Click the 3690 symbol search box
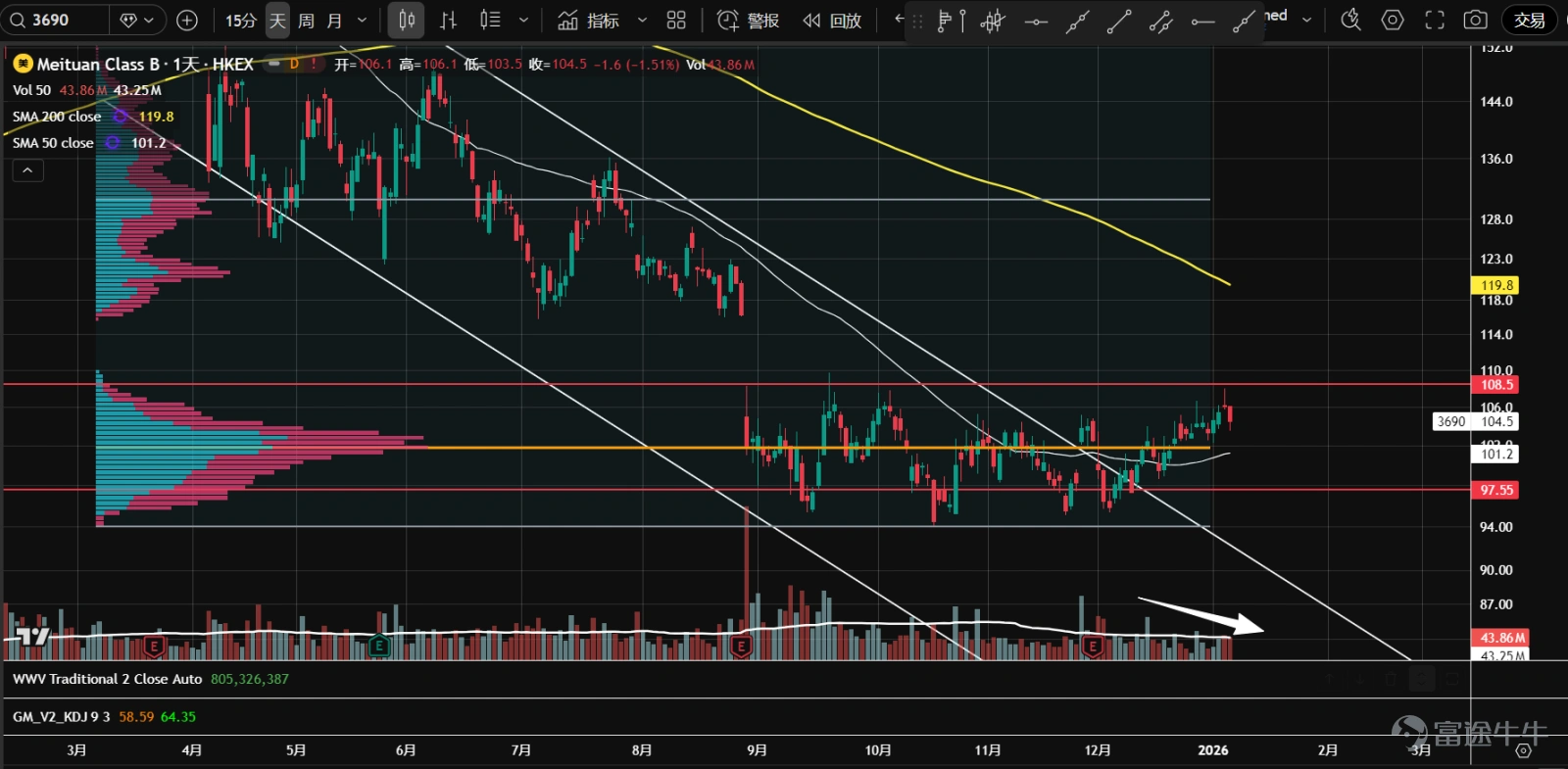This screenshot has width=1568, height=769. click(x=54, y=20)
